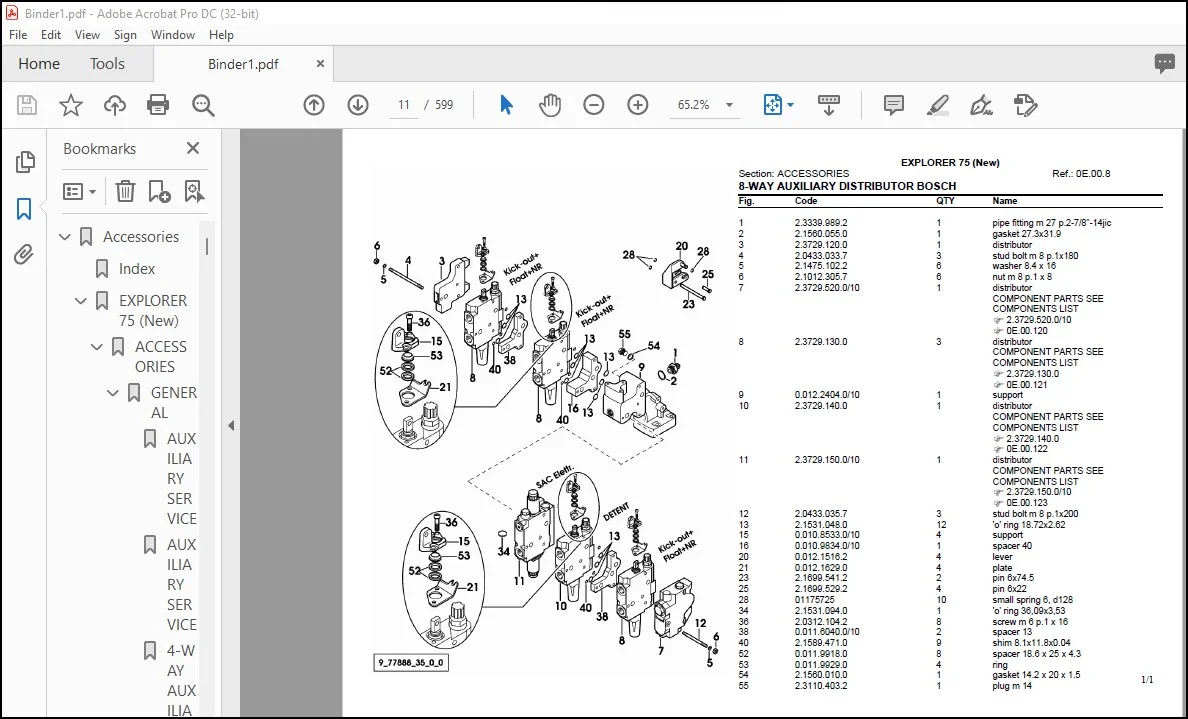Close the Bookmarks panel
The height and width of the screenshot is (719, 1188).
click(x=193, y=148)
